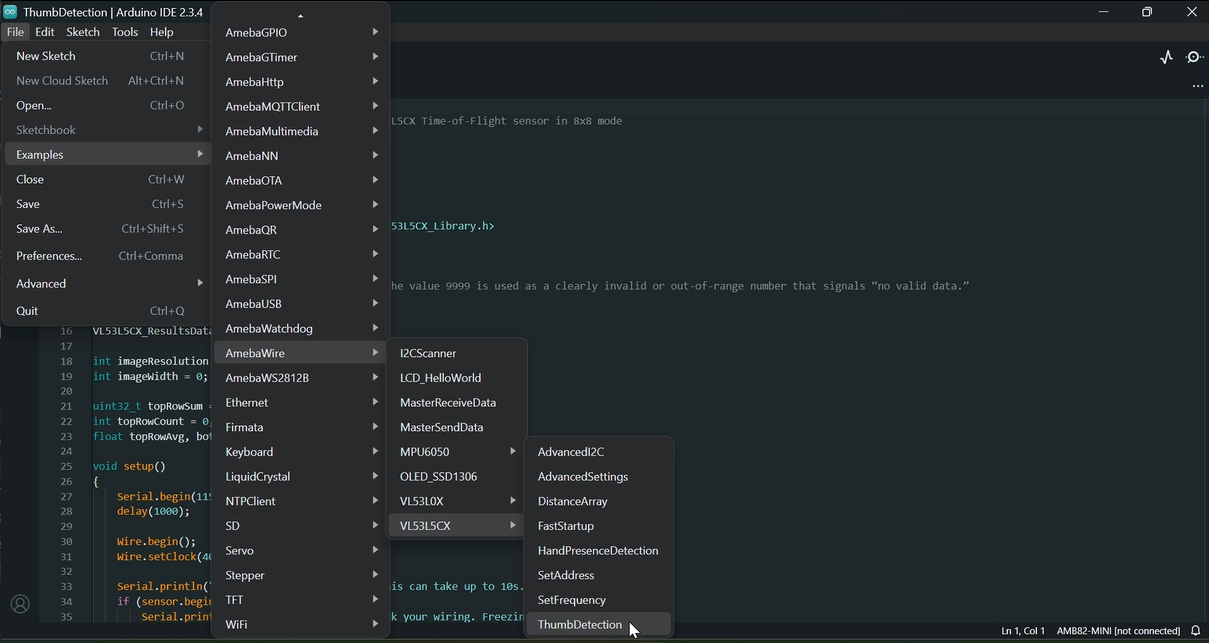Image resolution: width=1209 pixels, height=643 pixels.
Task: Click Preferences in File menu
Action: [x=49, y=256]
